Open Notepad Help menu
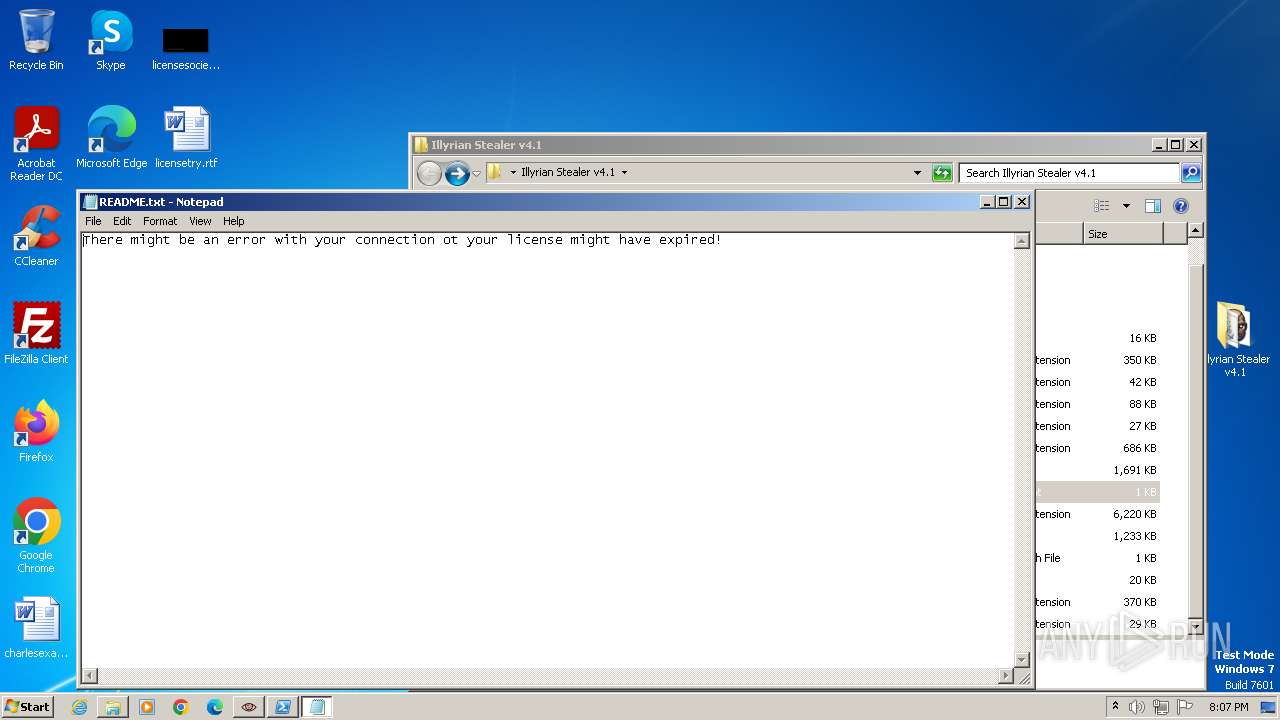The image size is (1280, 720). (233, 221)
